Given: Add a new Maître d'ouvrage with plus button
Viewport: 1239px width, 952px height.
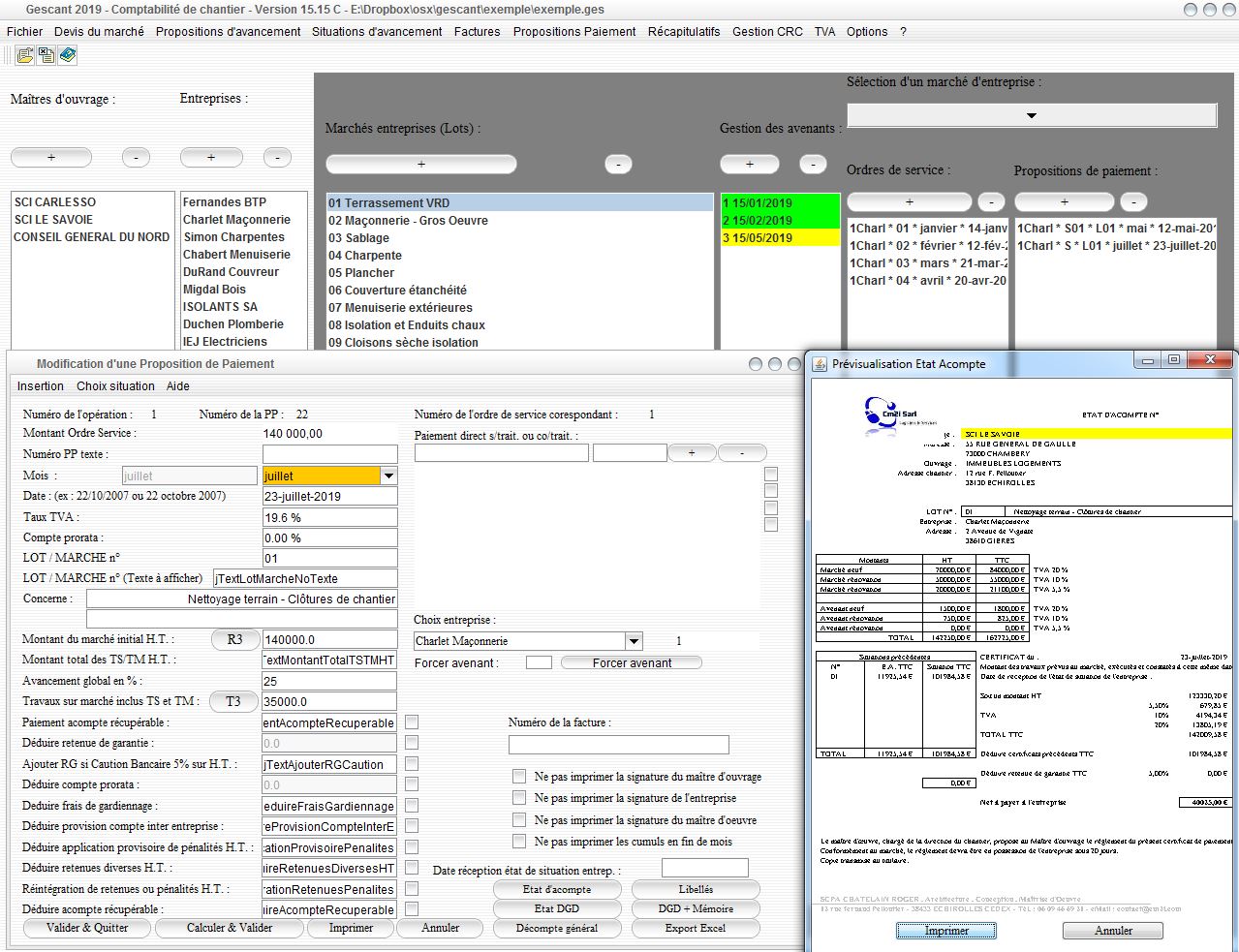Looking at the screenshot, I should [51, 157].
